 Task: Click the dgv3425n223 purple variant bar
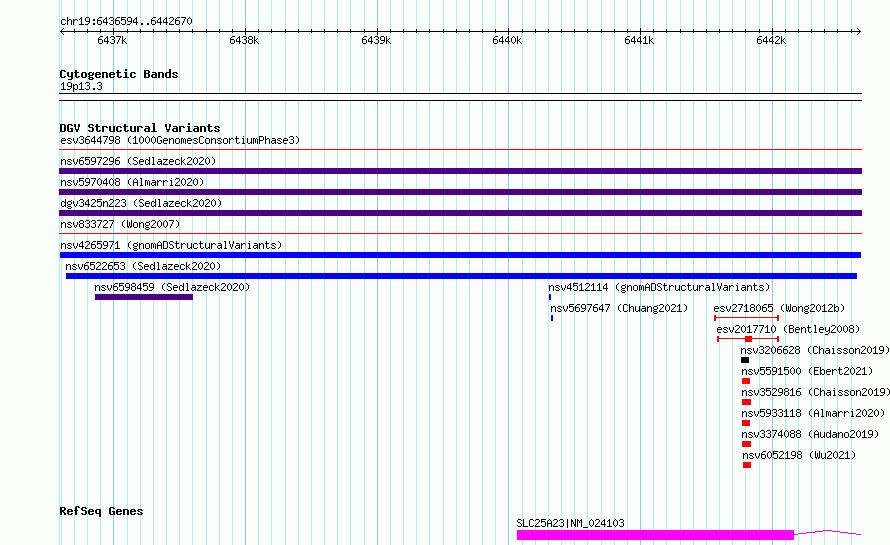coord(460,213)
